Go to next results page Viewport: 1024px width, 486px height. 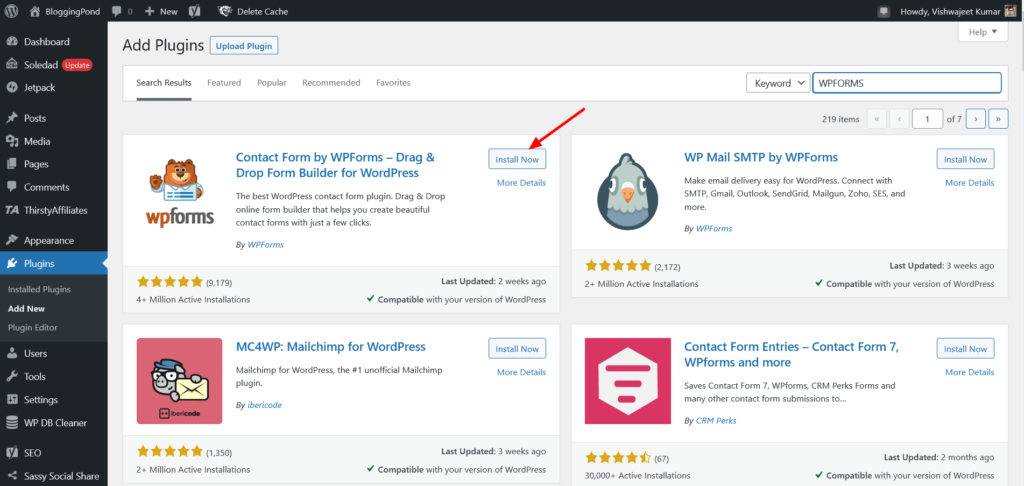[976, 120]
